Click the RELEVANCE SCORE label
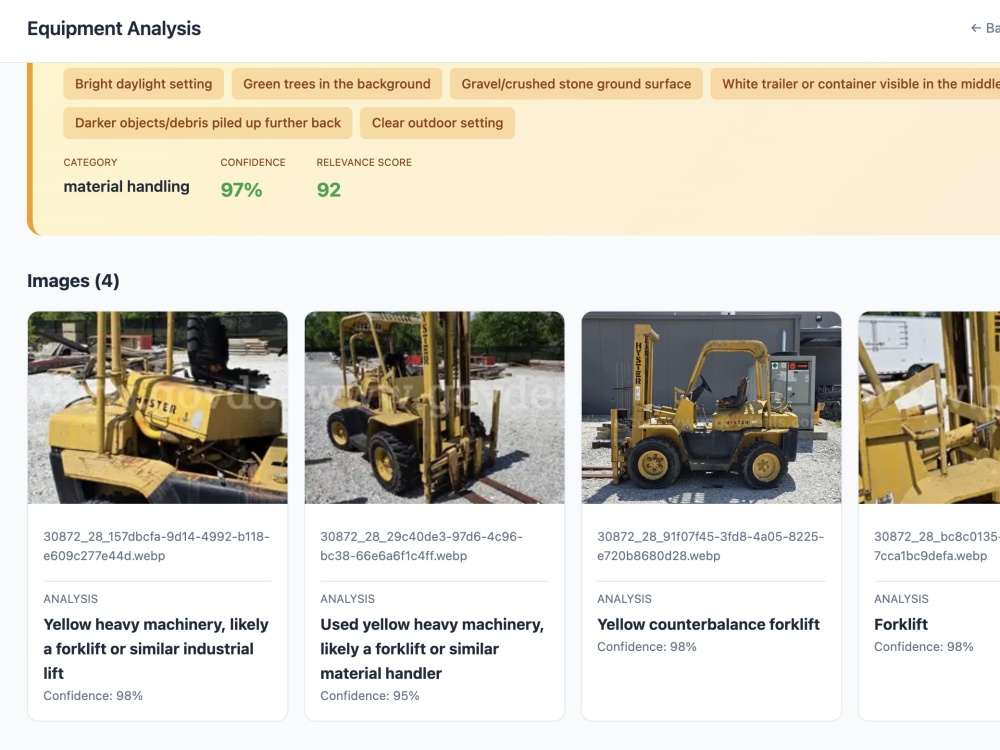1000x750 pixels. tap(364, 163)
